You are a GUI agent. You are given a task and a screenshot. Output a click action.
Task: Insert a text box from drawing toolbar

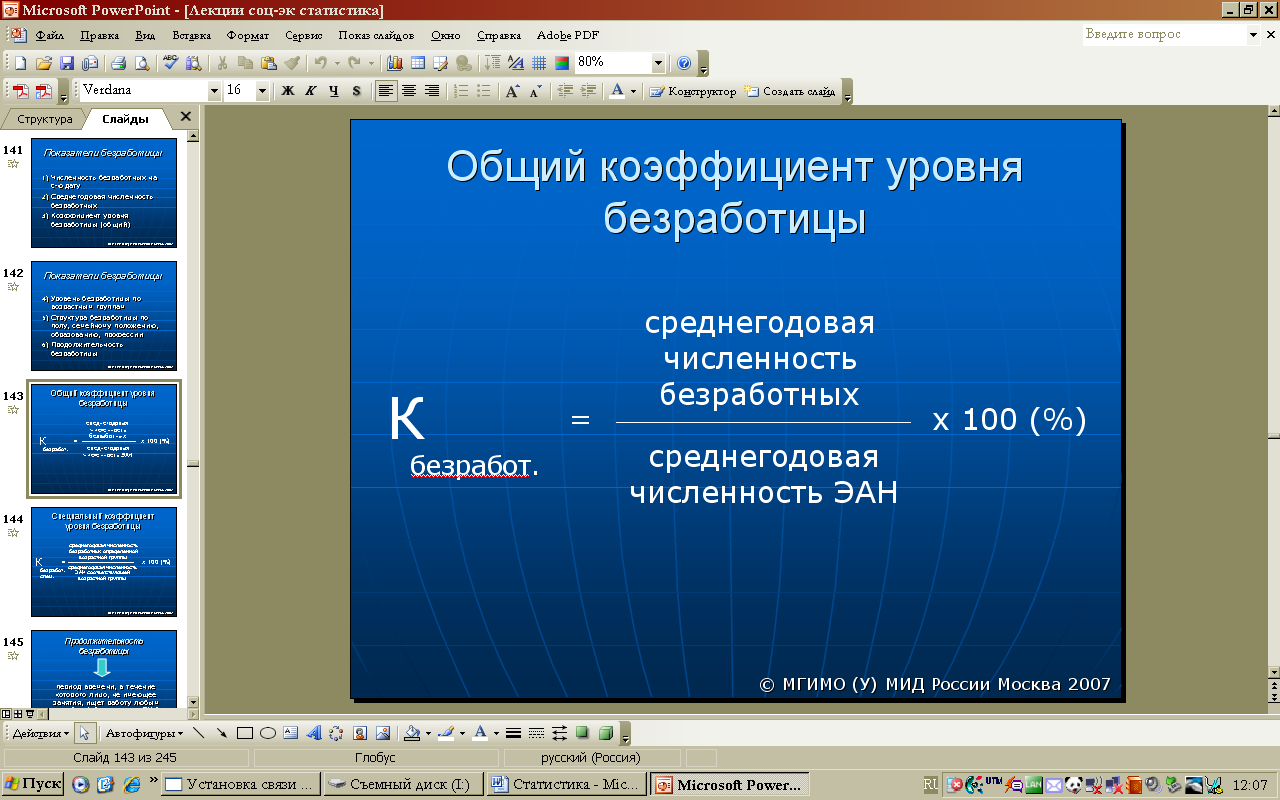(x=290, y=733)
